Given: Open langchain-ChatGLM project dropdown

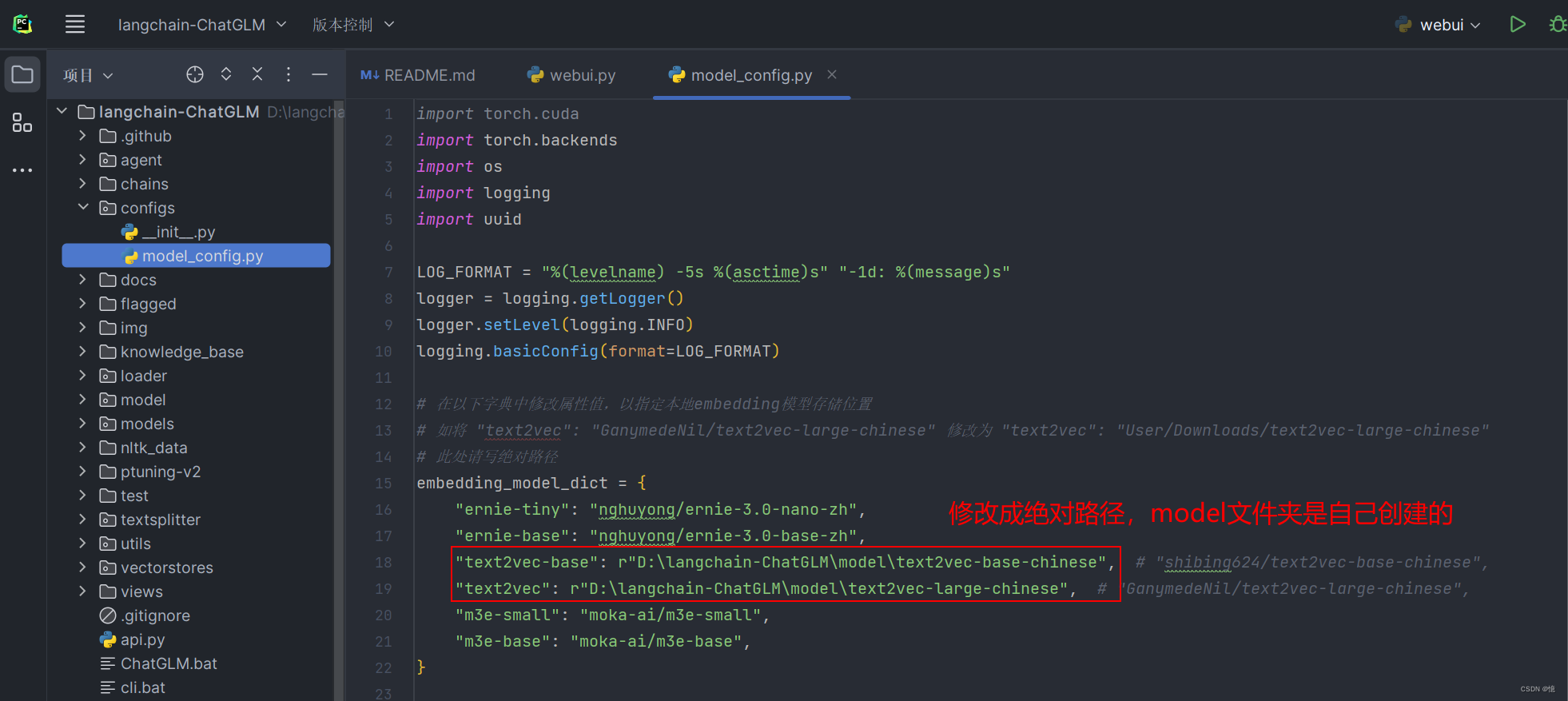Looking at the screenshot, I should point(202,25).
